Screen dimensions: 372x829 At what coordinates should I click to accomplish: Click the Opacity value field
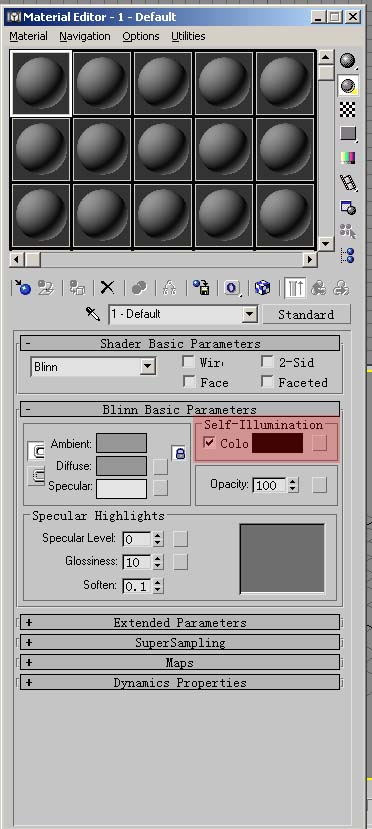click(x=269, y=485)
